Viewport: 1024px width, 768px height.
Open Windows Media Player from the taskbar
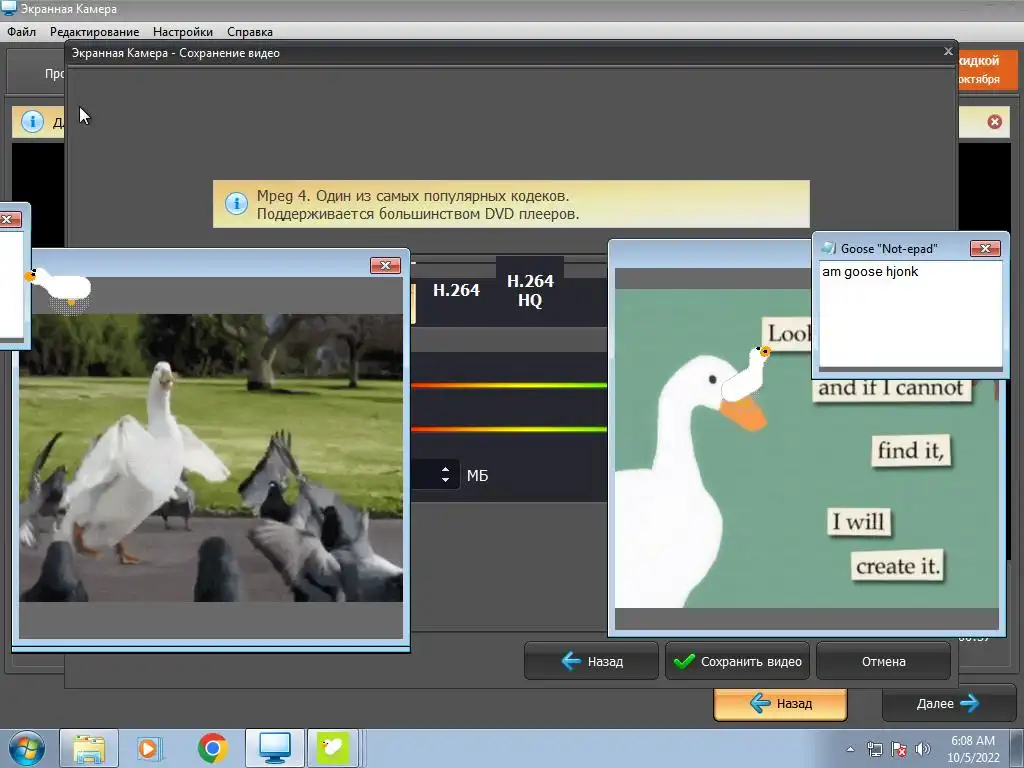pos(149,748)
